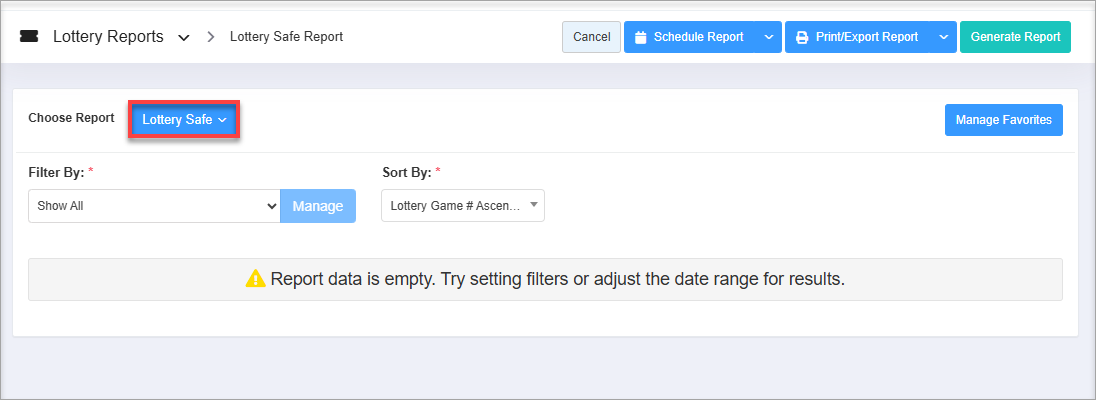This screenshot has height=400, width=1096.
Task: Click the Filter By label
Action: (x=58, y=172)
